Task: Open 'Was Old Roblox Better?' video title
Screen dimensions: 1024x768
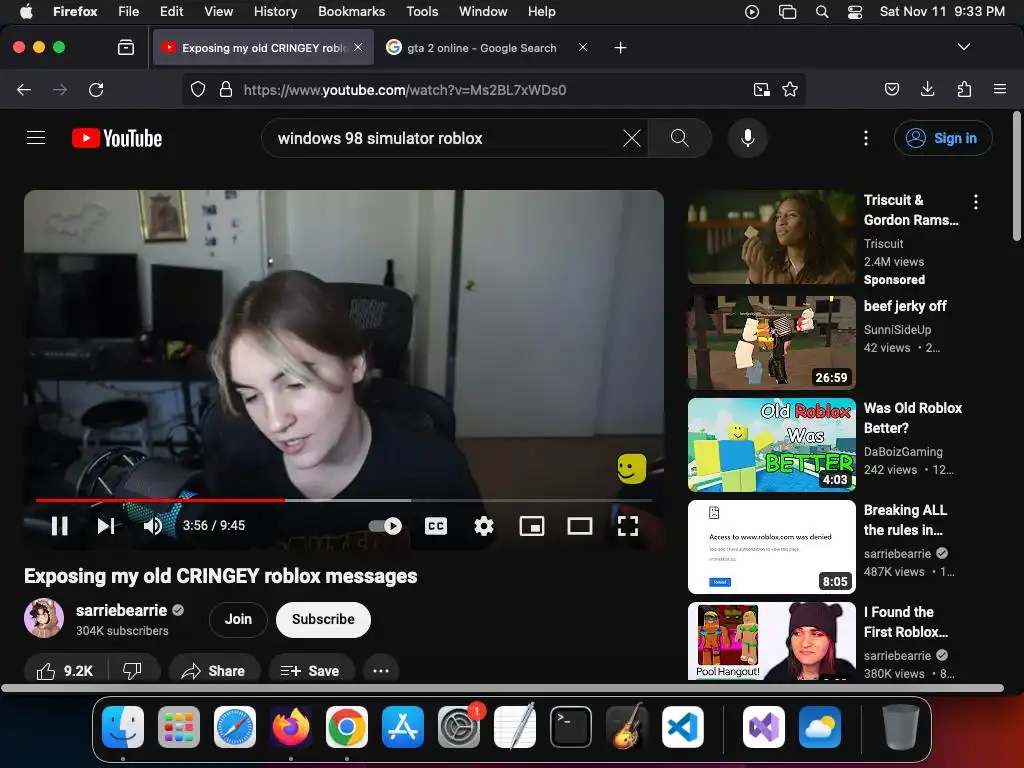Action: click(x=912, y=418)
